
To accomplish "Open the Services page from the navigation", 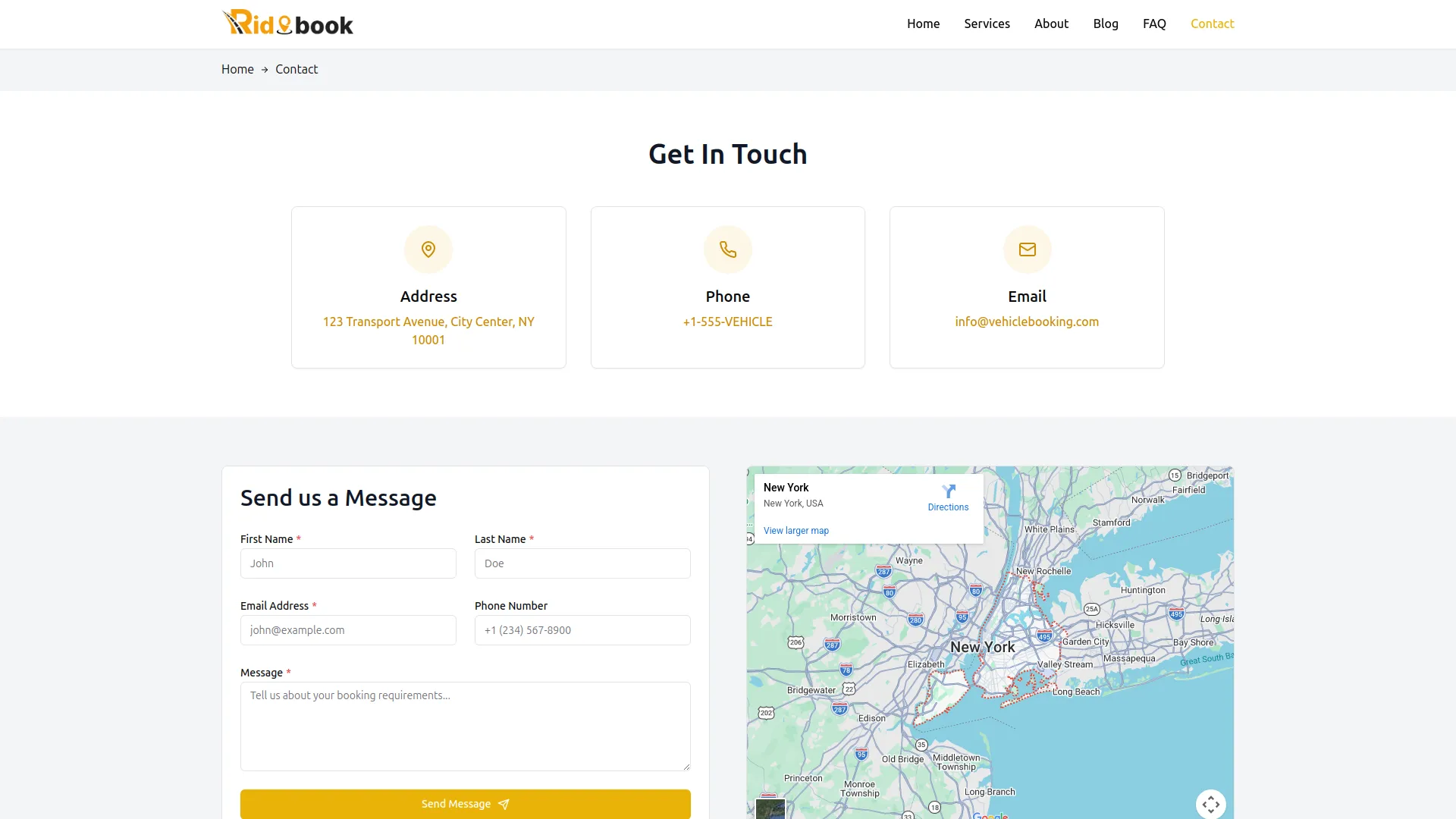I will [987, 24].
